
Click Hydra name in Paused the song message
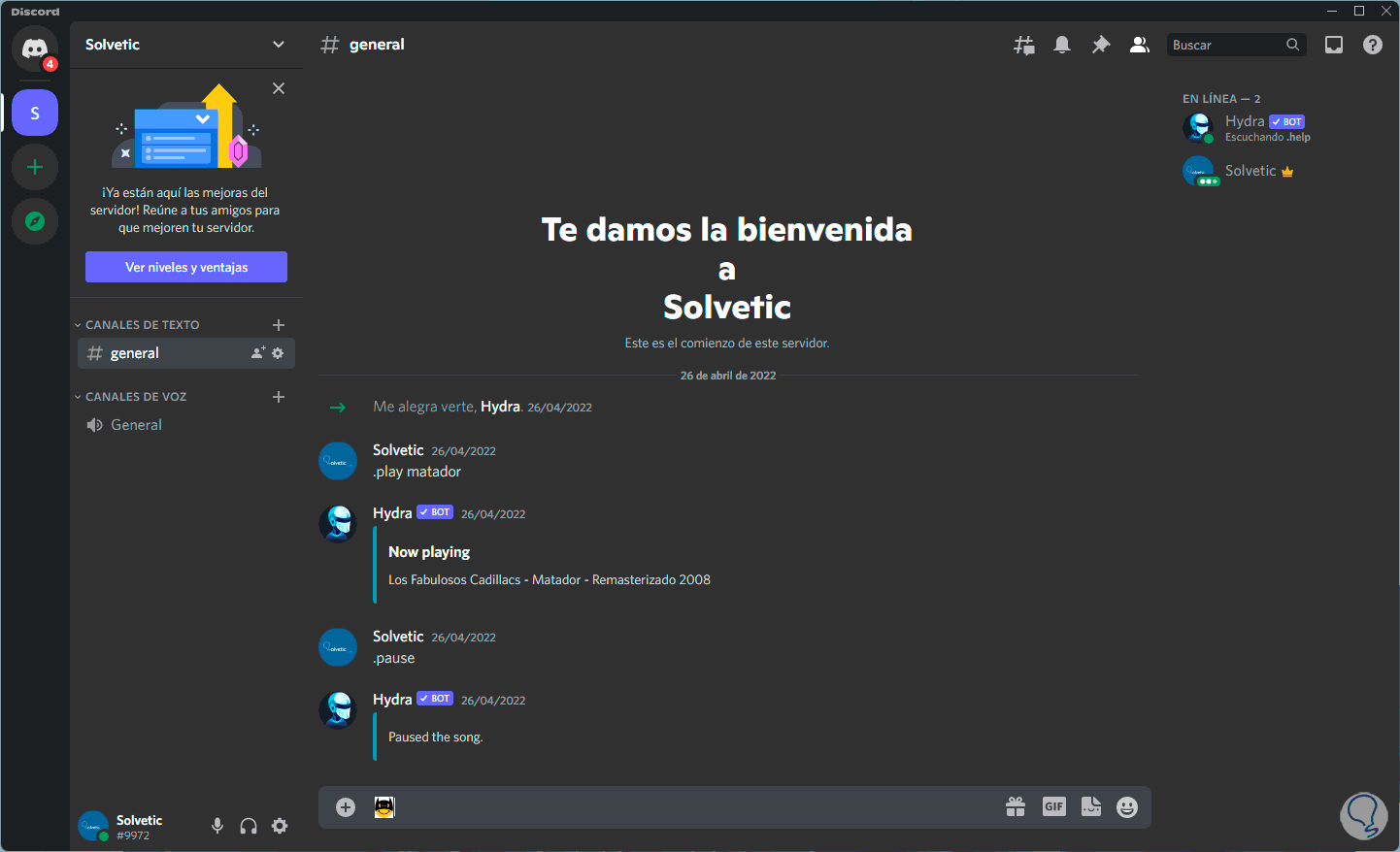pos(392,700)
